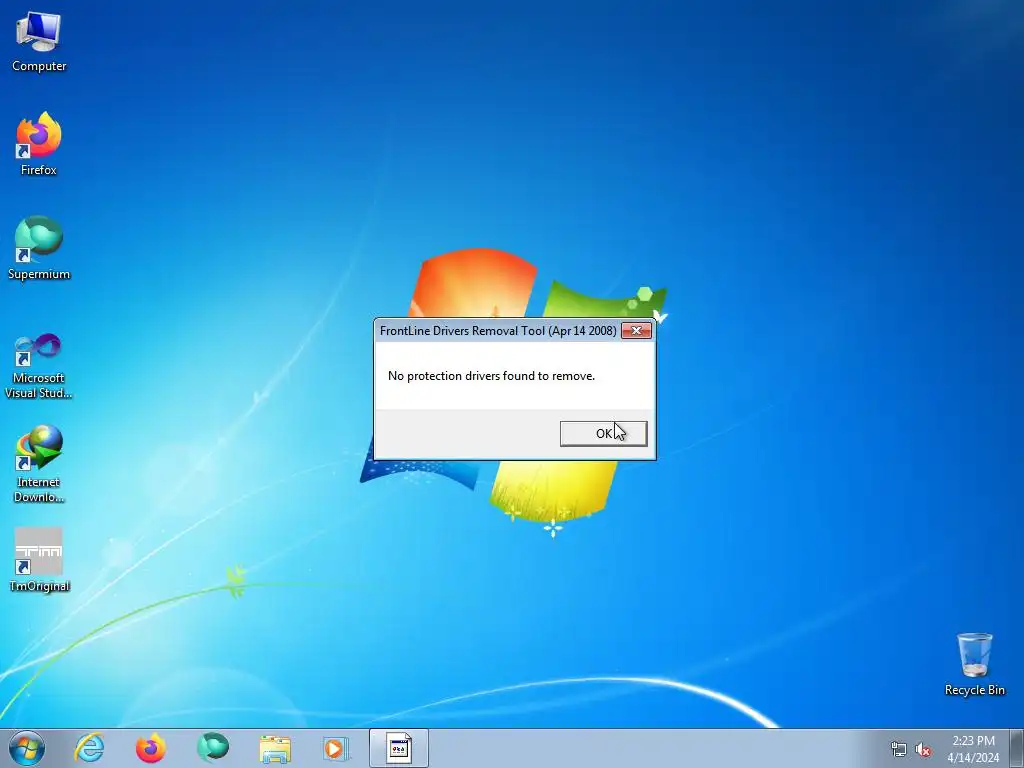Open the clock showing 2:23 PM
Viewport: 1024px width, 768px height.
click(x=973, y=749)
